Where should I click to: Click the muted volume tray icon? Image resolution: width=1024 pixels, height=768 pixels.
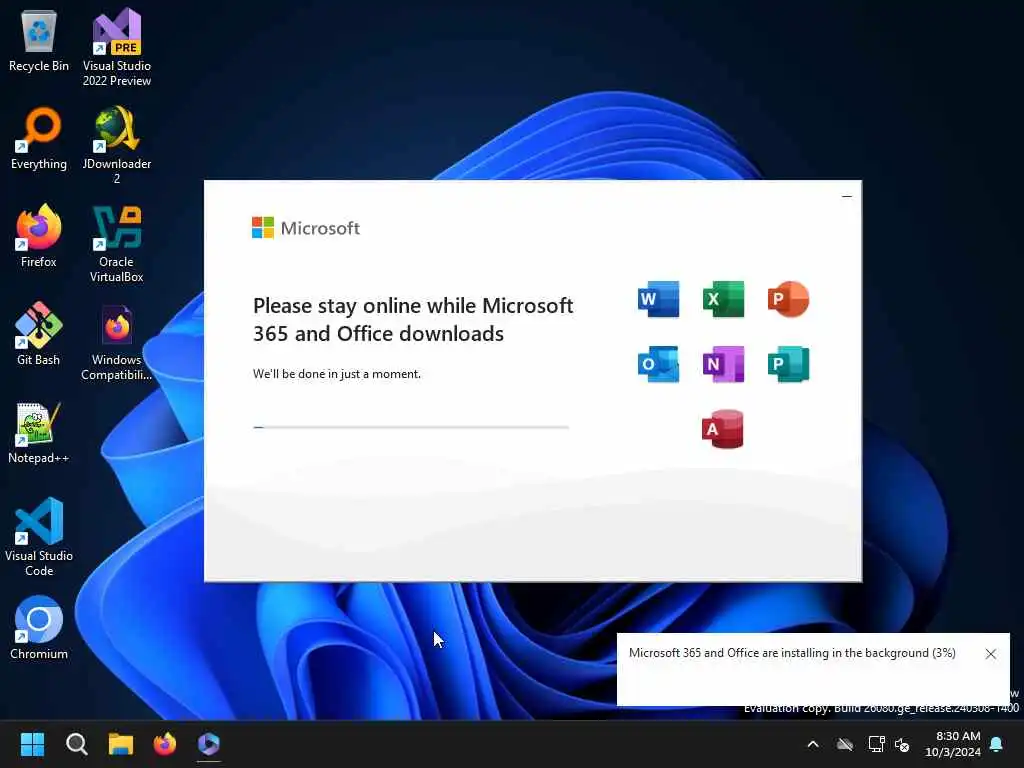tap(903, 744)
